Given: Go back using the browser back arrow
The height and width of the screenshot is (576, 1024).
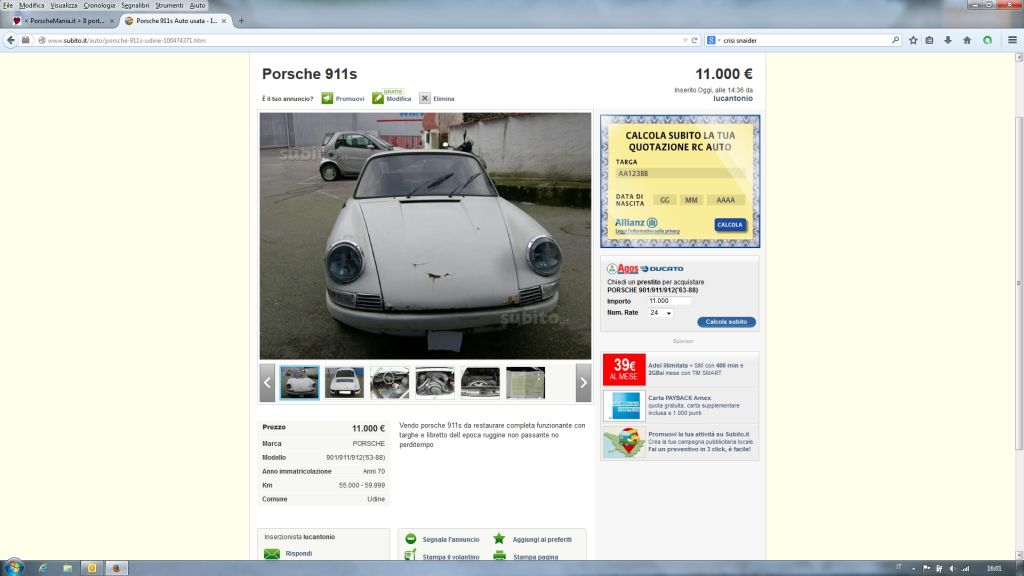Looking at the screenshot, I should [10, 40].
